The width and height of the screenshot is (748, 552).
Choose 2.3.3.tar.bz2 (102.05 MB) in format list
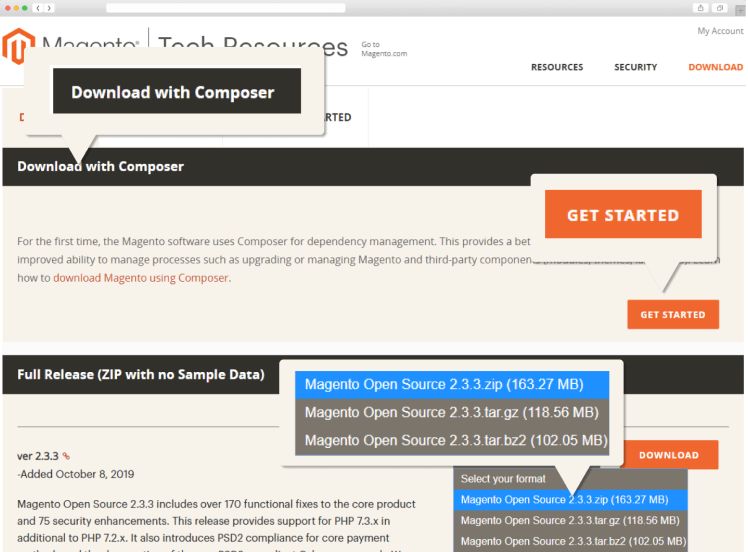click(570, 542)
